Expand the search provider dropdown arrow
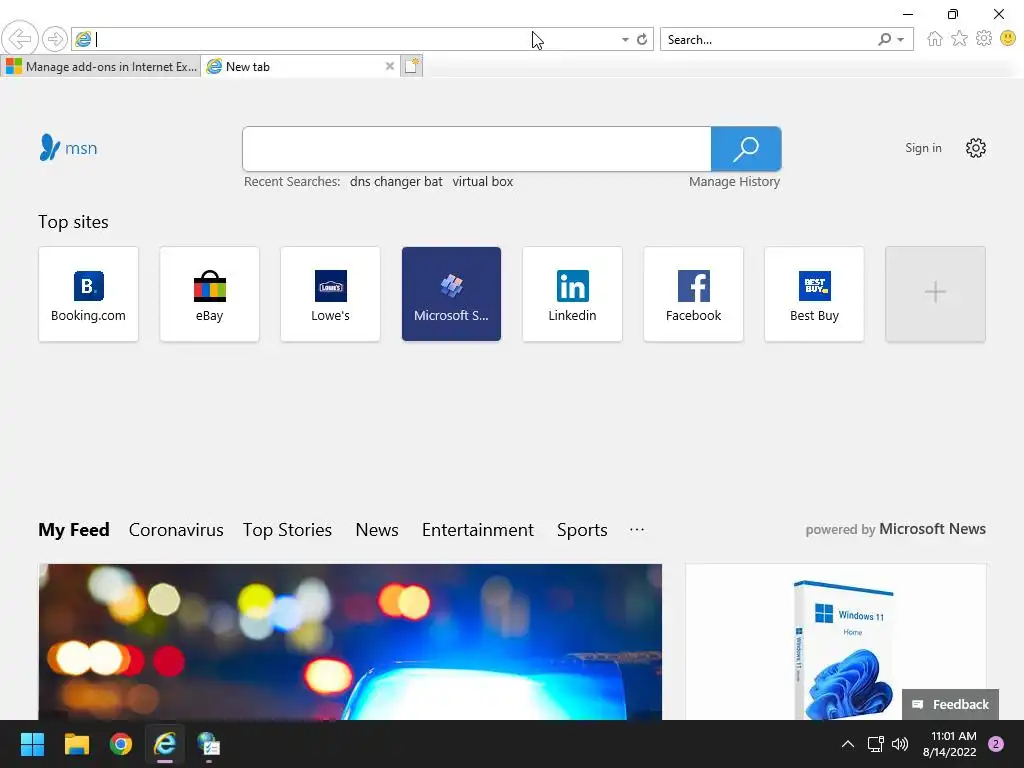 (901, 40)
